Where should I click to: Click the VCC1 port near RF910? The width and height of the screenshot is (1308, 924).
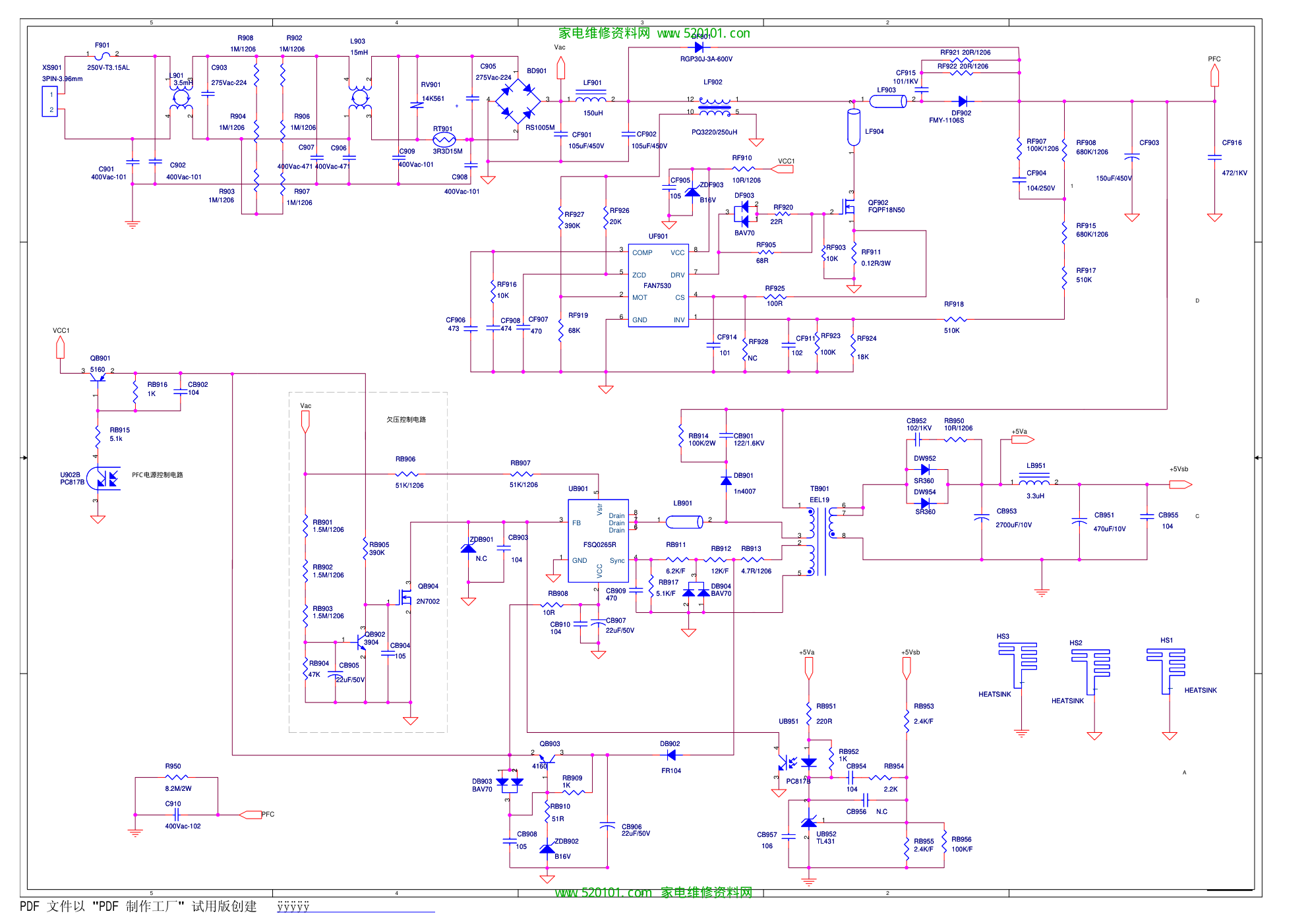782,169
